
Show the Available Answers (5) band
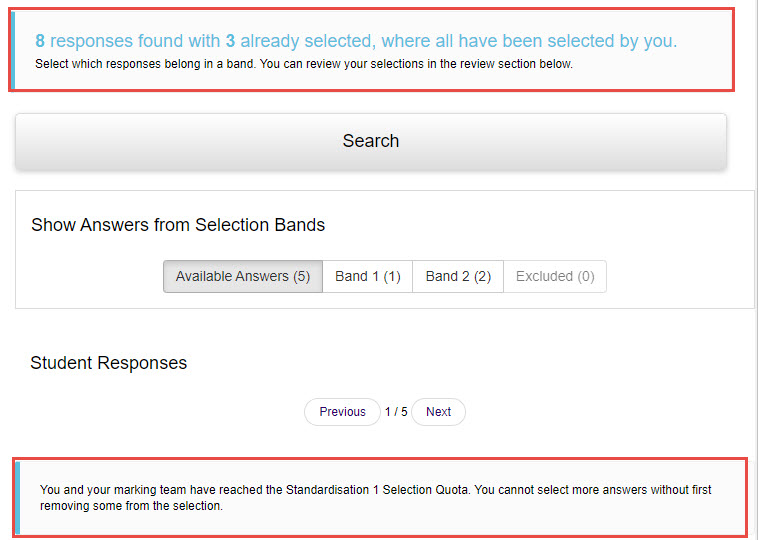[243, 276]
